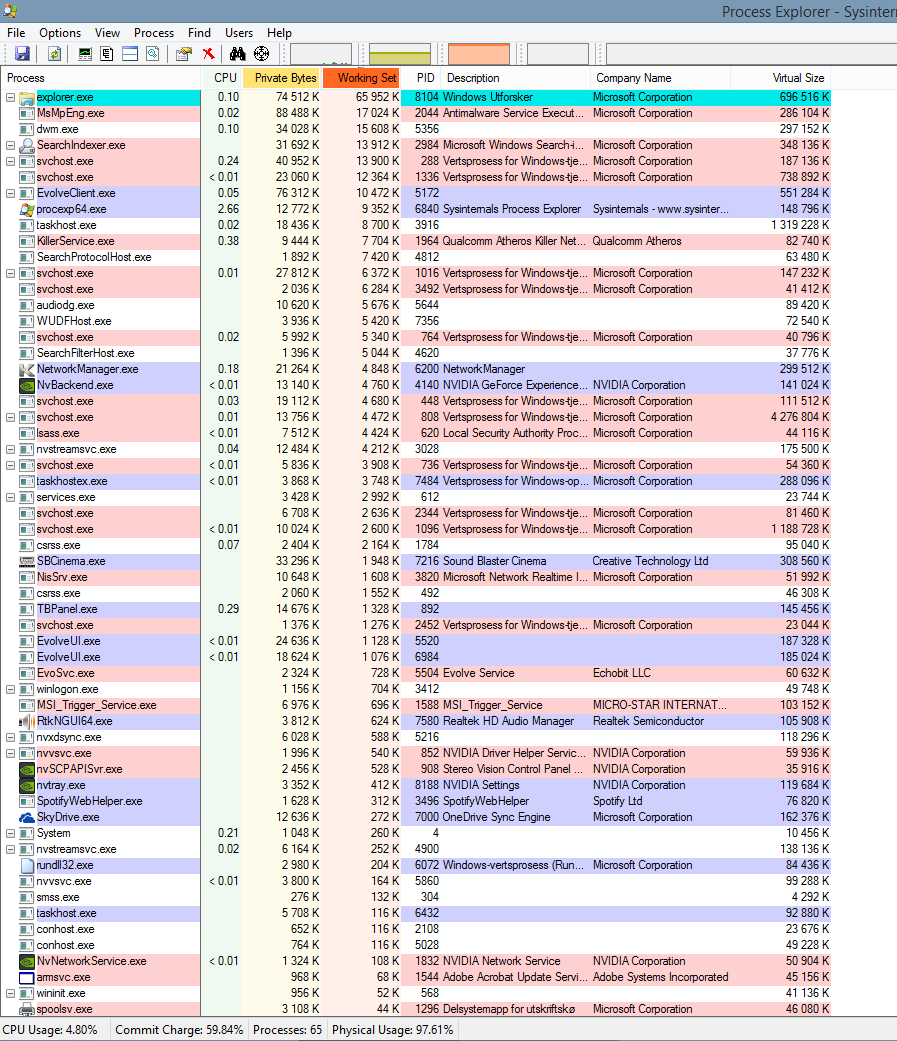Toggle the process tree view icon
This screenshot has width=897, height=1041.
pyautogui.click(x=107, y=54)
